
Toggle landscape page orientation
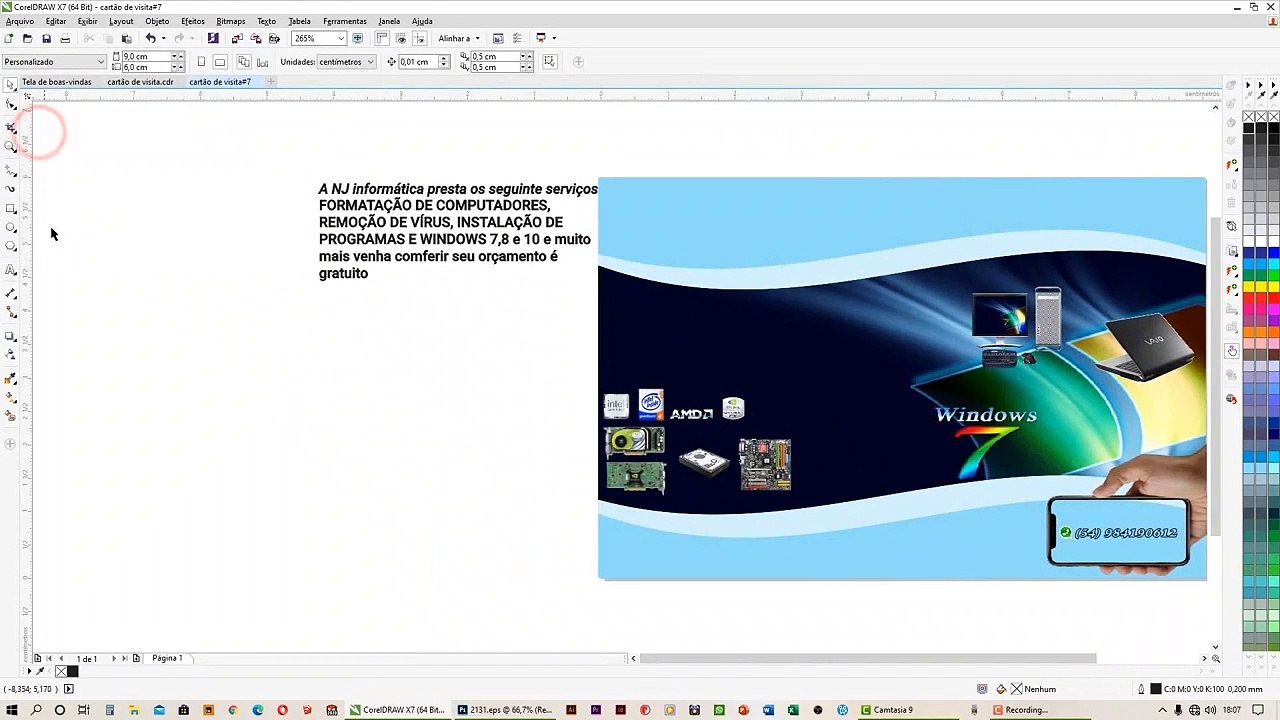220,62
